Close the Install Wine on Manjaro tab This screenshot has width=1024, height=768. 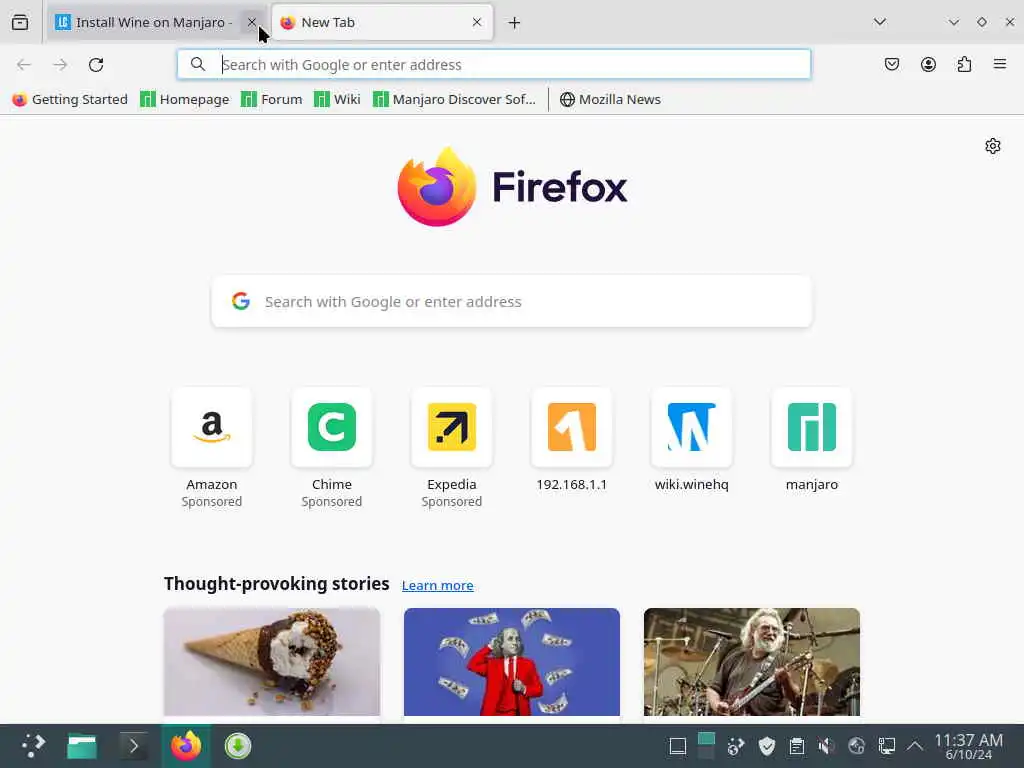tap(251, 22)
